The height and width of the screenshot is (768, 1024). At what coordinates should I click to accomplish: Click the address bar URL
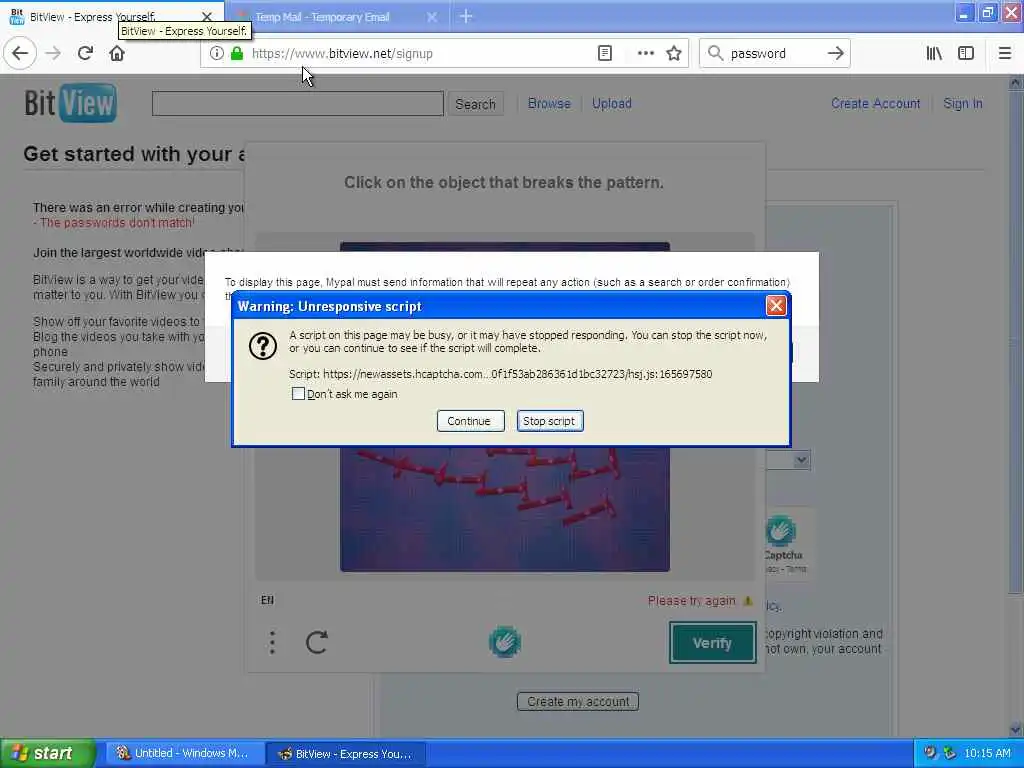(x=342, y=54)
